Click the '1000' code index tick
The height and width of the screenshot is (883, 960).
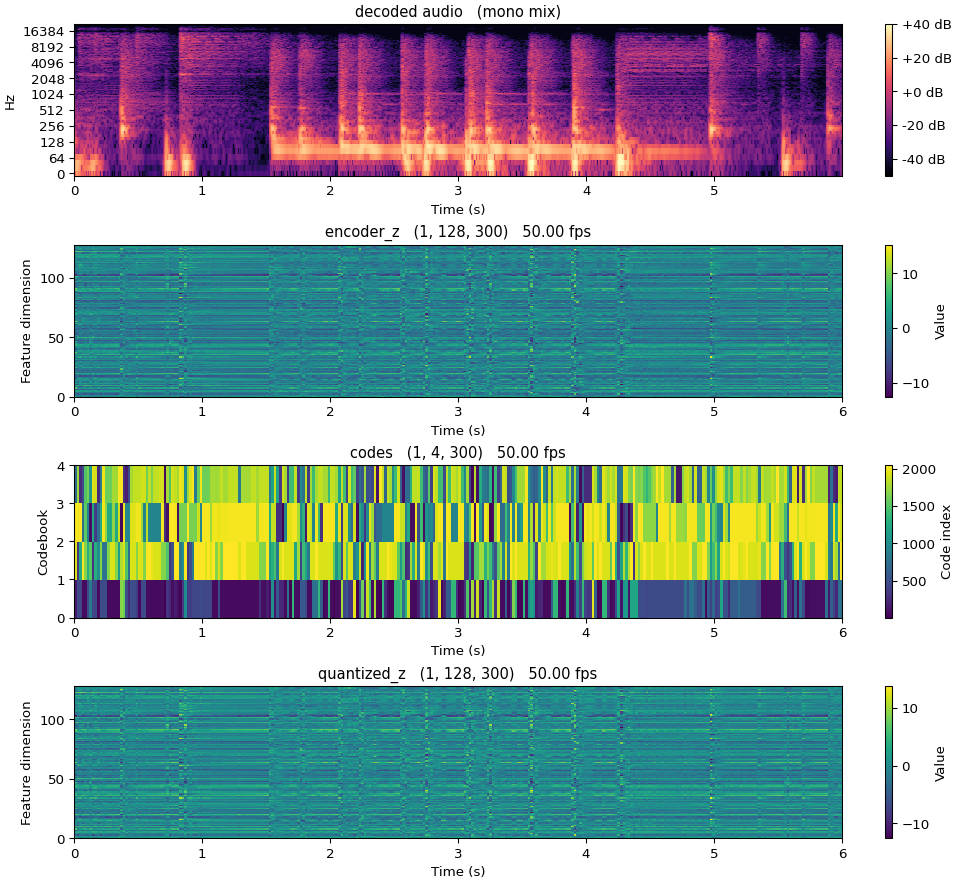coord(920,544)
